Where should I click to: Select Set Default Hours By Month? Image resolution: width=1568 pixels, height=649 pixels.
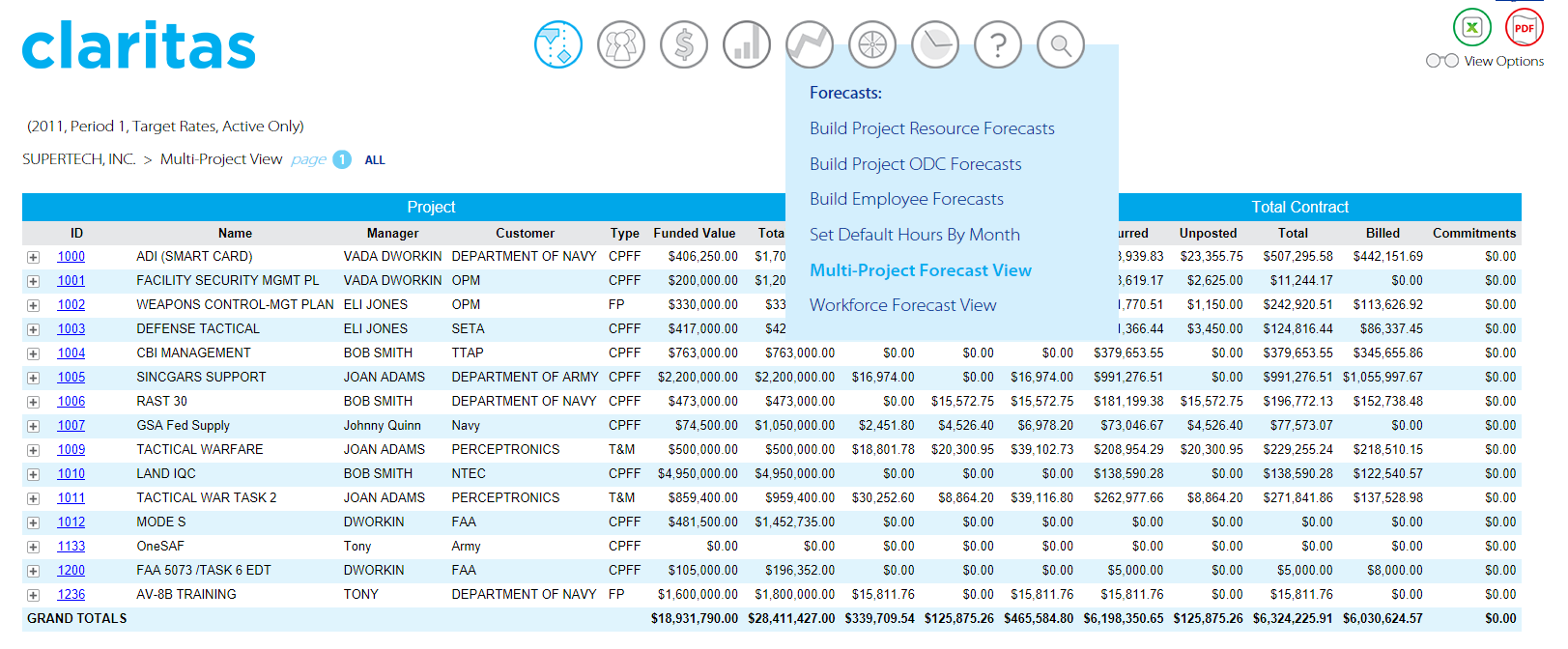tap(915, 235)
